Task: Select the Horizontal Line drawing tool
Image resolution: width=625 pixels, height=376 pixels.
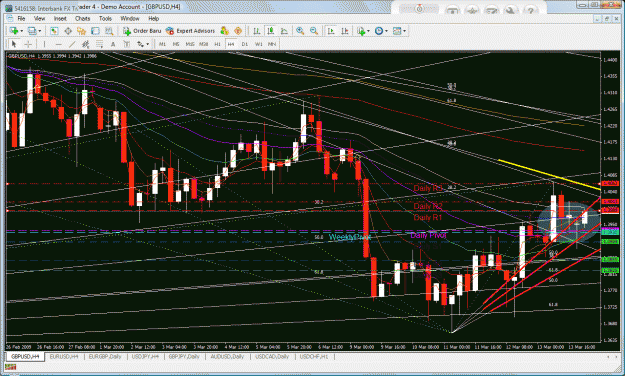Action: tap(59, 45)
